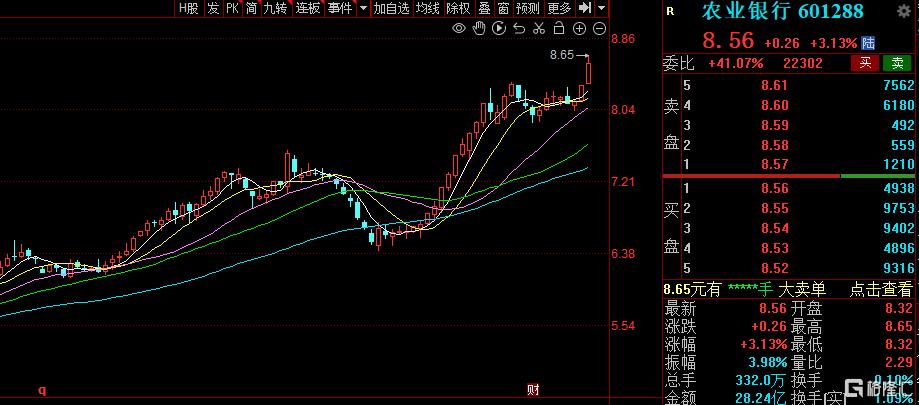This screenshot has width=919, height=405.
Task: Open the 事件 events dropdown
Action: pyautogui.click(x=345, y=8)
